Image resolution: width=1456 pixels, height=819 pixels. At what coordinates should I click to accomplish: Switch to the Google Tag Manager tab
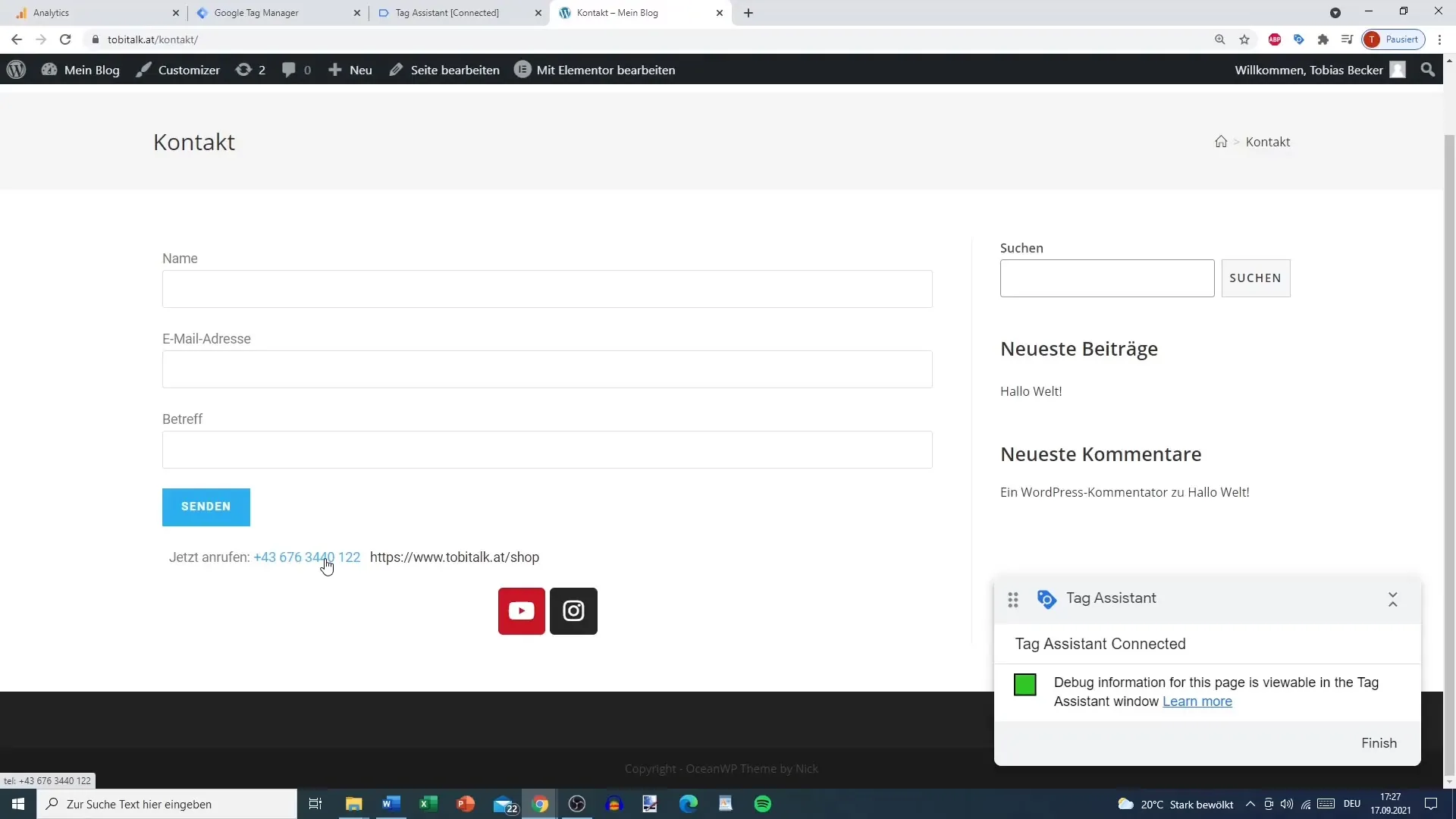click(x=277, y=13)
